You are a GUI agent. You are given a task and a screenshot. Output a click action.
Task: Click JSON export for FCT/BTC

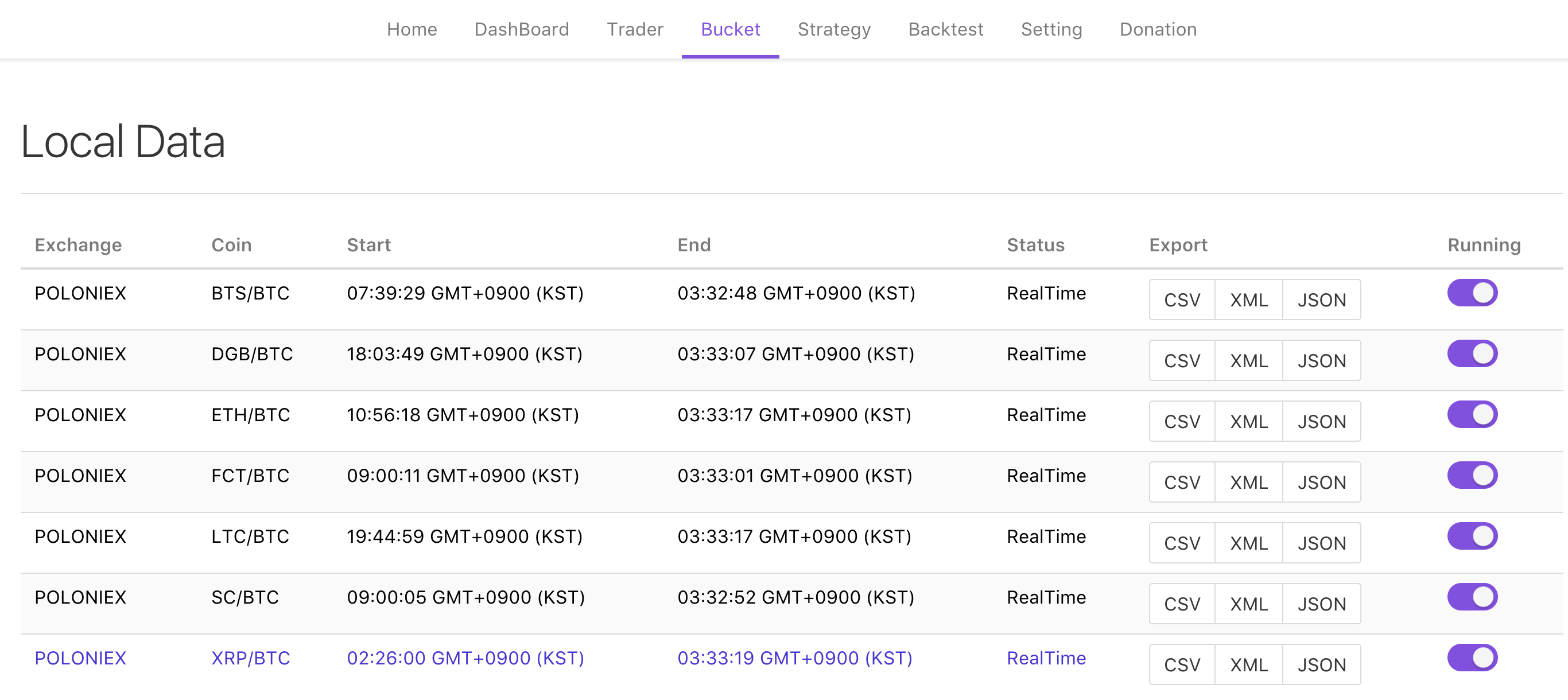click(1321, 482)
